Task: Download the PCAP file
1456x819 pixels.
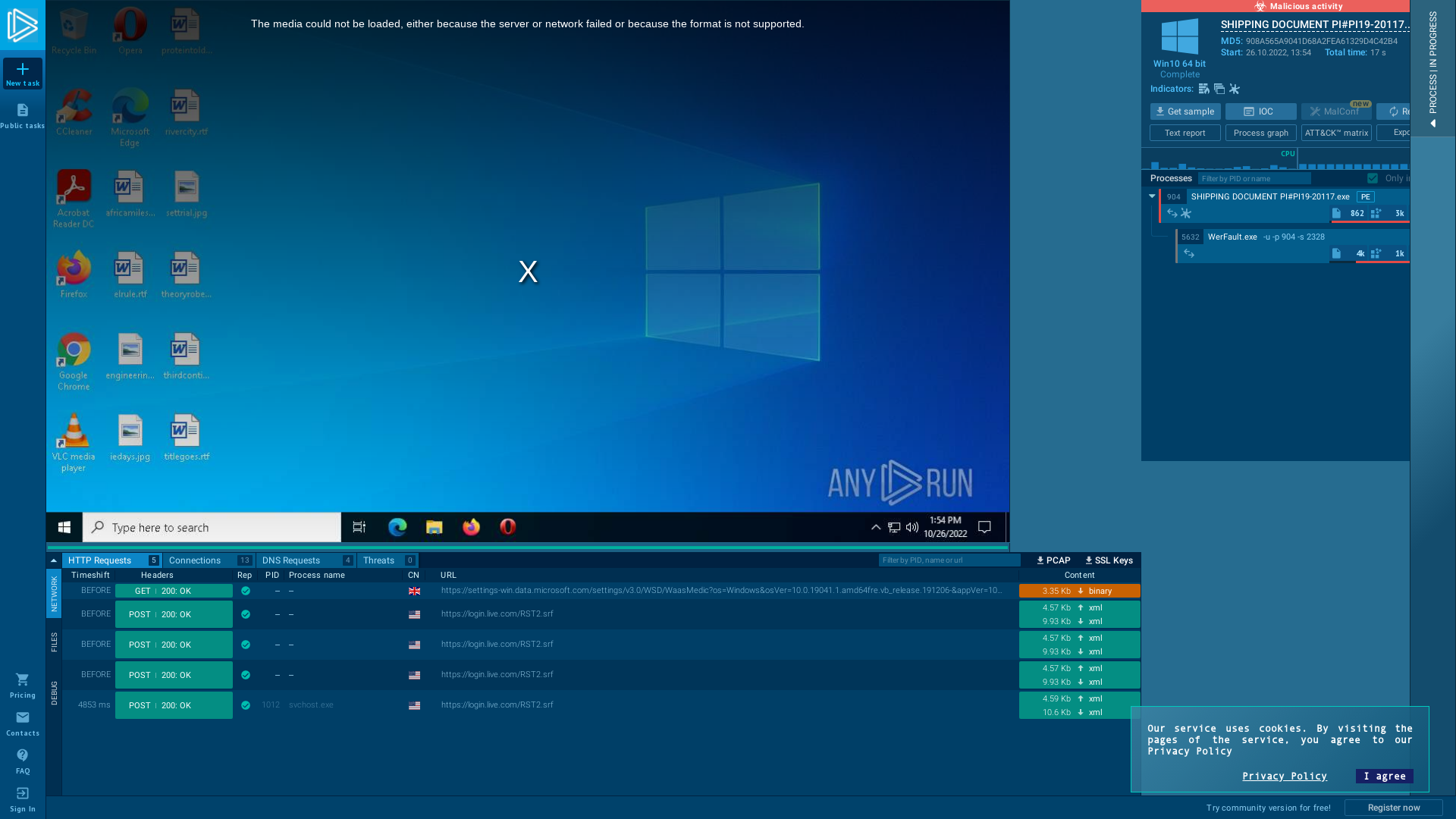Action: point(1053,560)
